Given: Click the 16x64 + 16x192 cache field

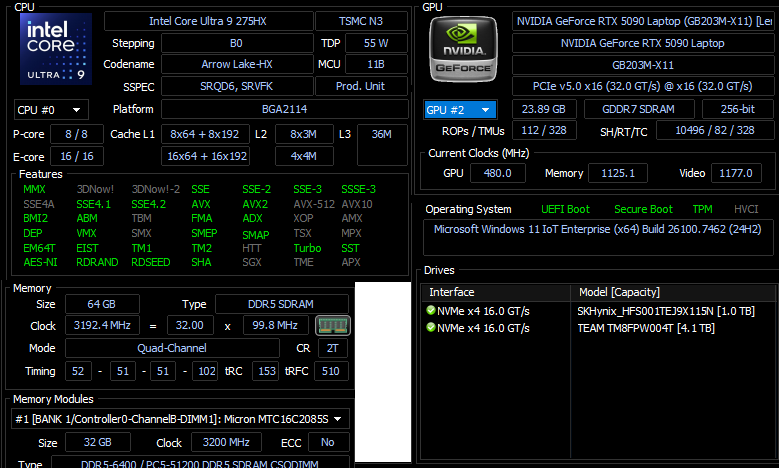Looking at the screenshot, I should (x=205, y=156).
